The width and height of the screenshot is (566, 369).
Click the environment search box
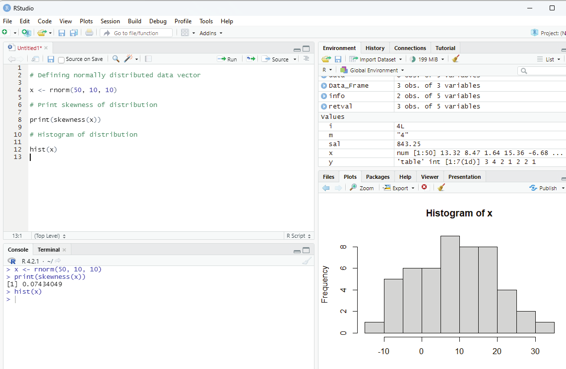pyautogui.click(x=541, y=71)
